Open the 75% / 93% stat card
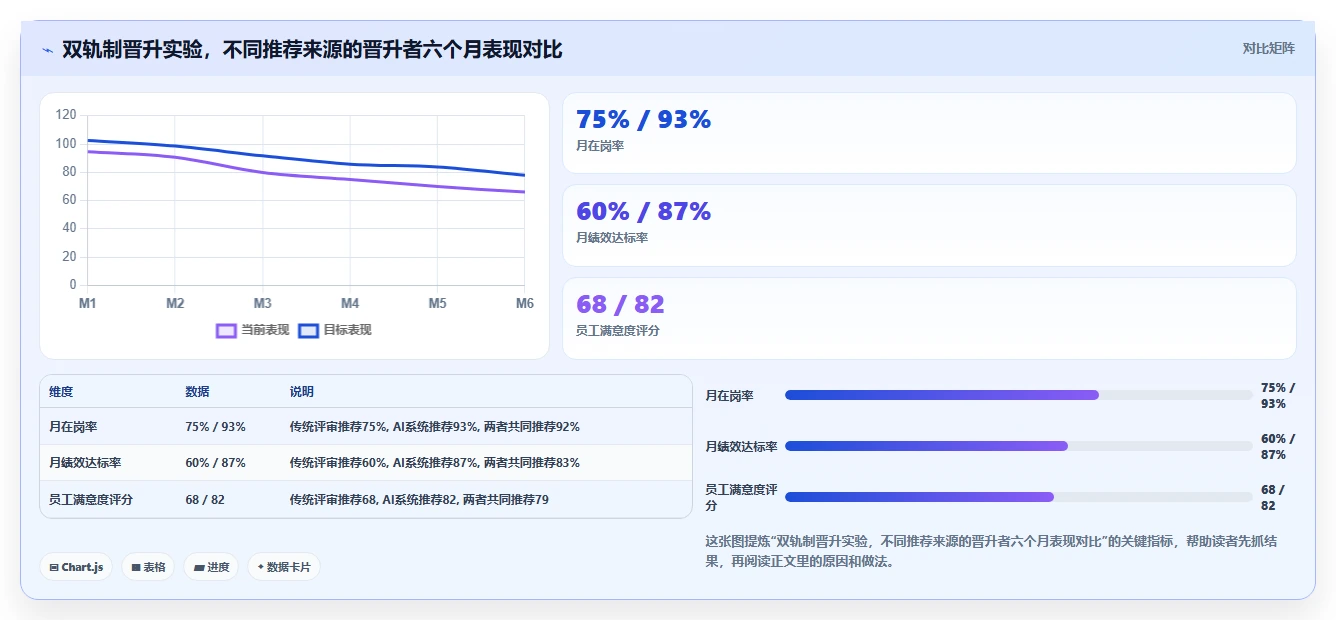The height and width of the screenshot is (620, 1336). [x=929, y=133]
